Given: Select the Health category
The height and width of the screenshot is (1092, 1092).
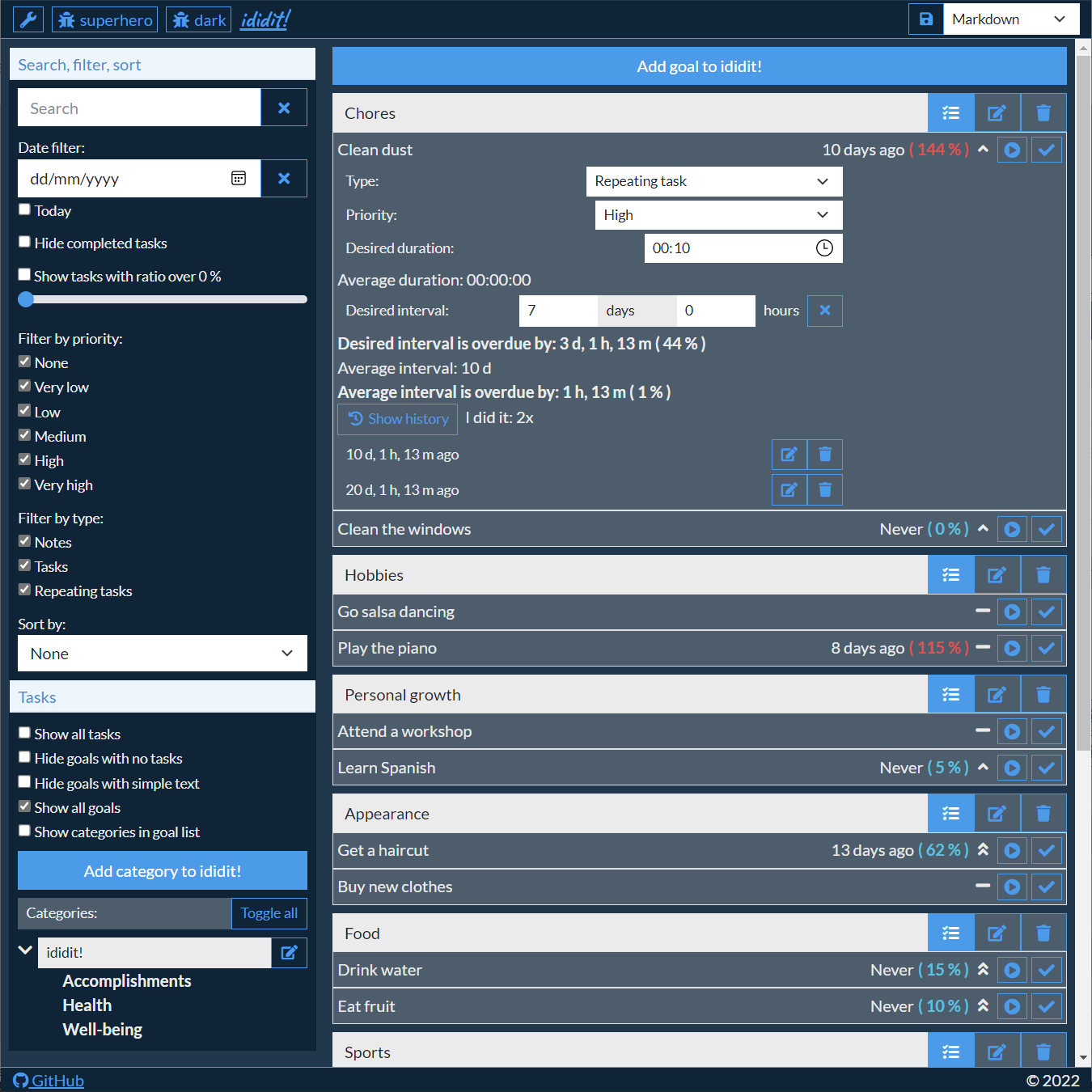Looking at the screenshot, I should coord(87,1005).
